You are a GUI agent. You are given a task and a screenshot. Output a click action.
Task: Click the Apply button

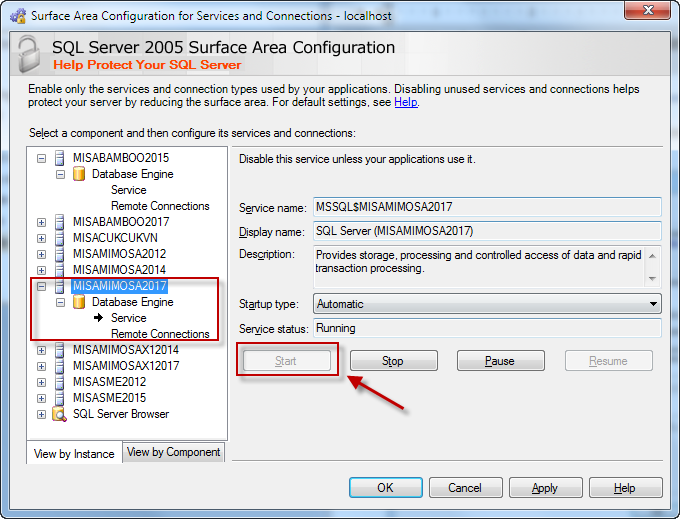pos(546,488)
